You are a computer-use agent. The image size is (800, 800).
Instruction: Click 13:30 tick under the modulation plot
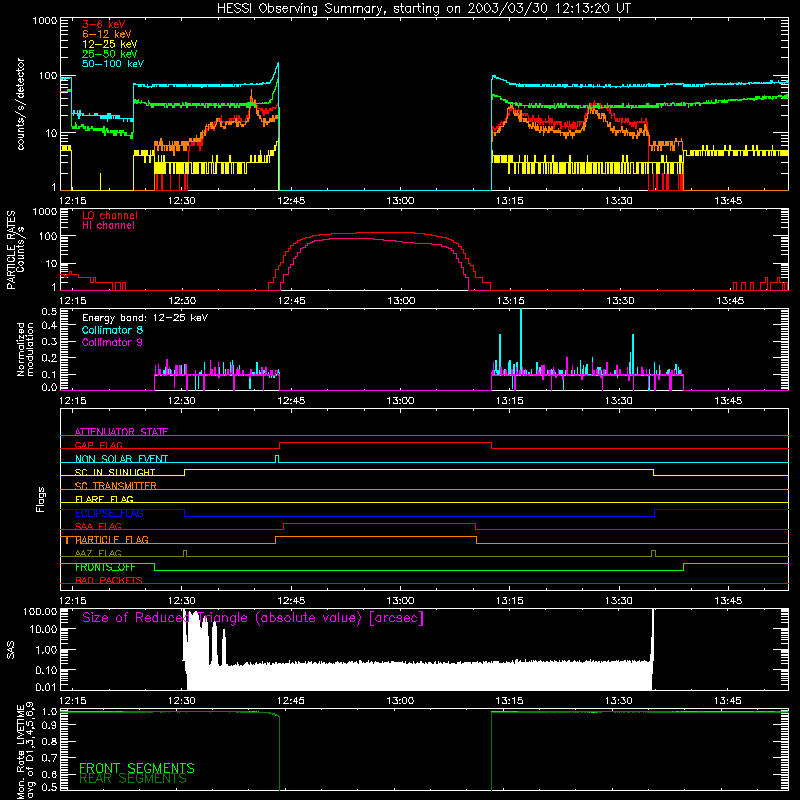[x=618, y=401]
